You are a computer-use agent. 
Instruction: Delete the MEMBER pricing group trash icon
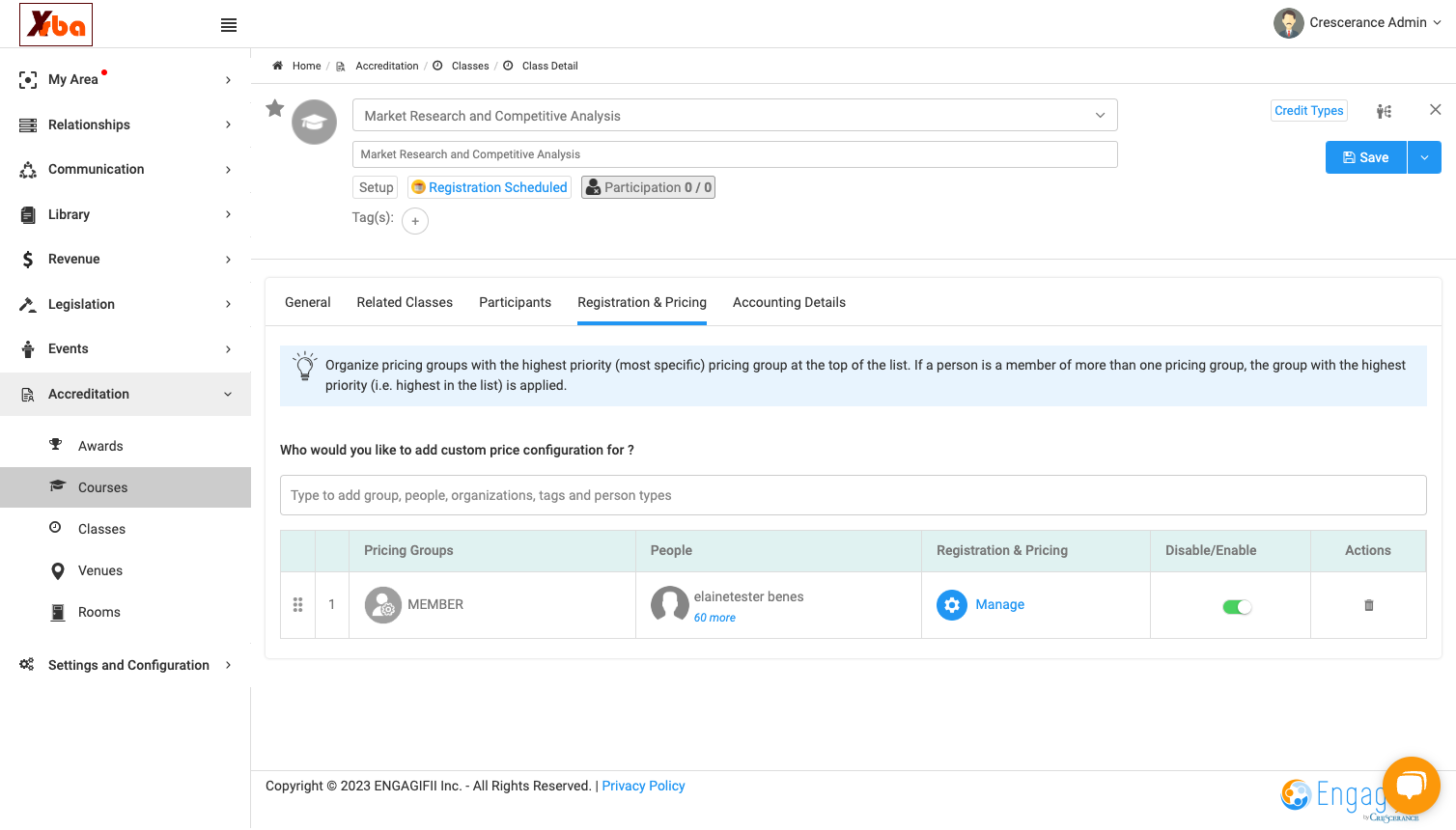point(1368,605)
